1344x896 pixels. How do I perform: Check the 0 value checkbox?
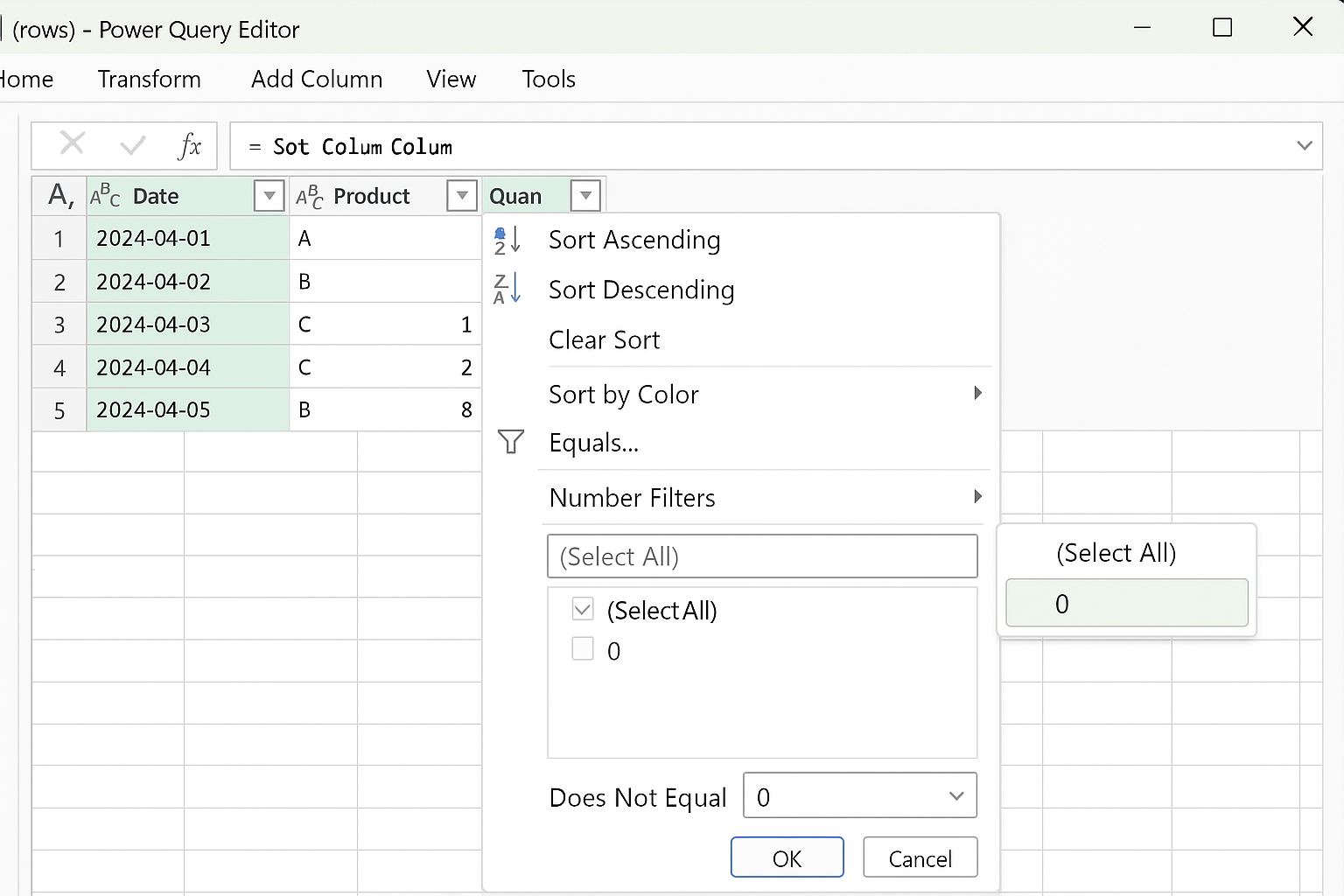(583, 648)
